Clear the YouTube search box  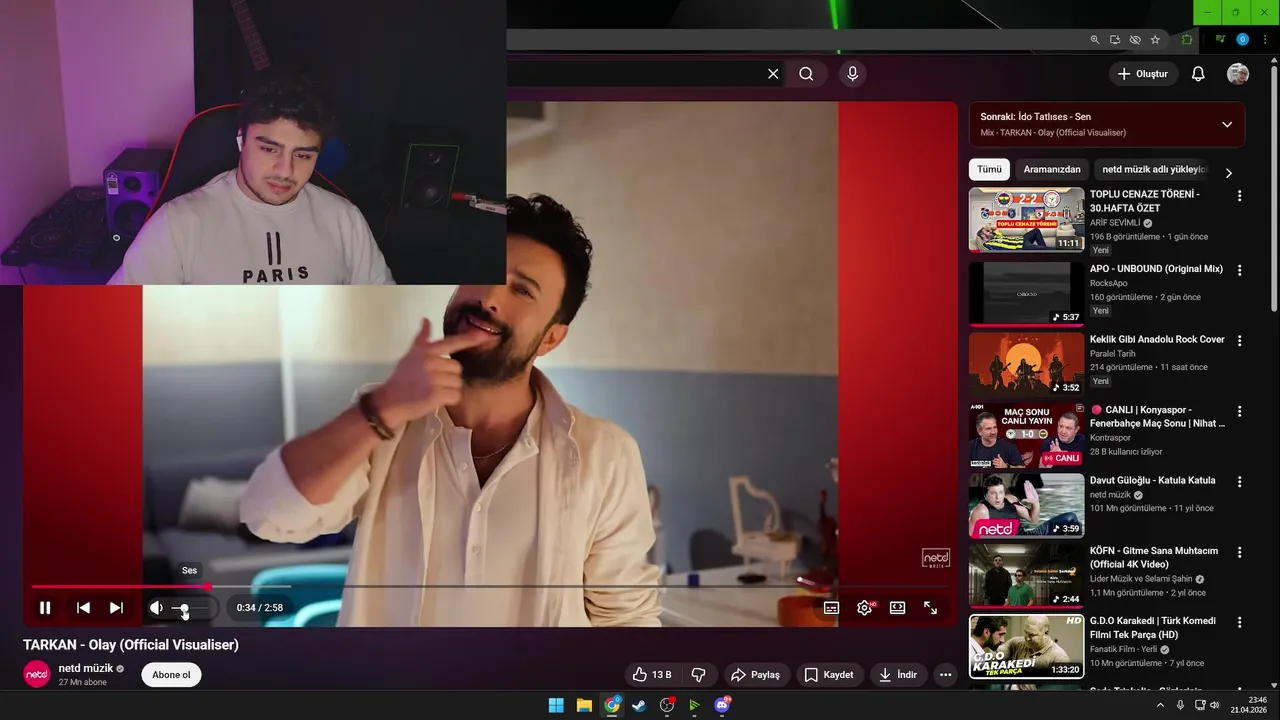click(773, 74)
